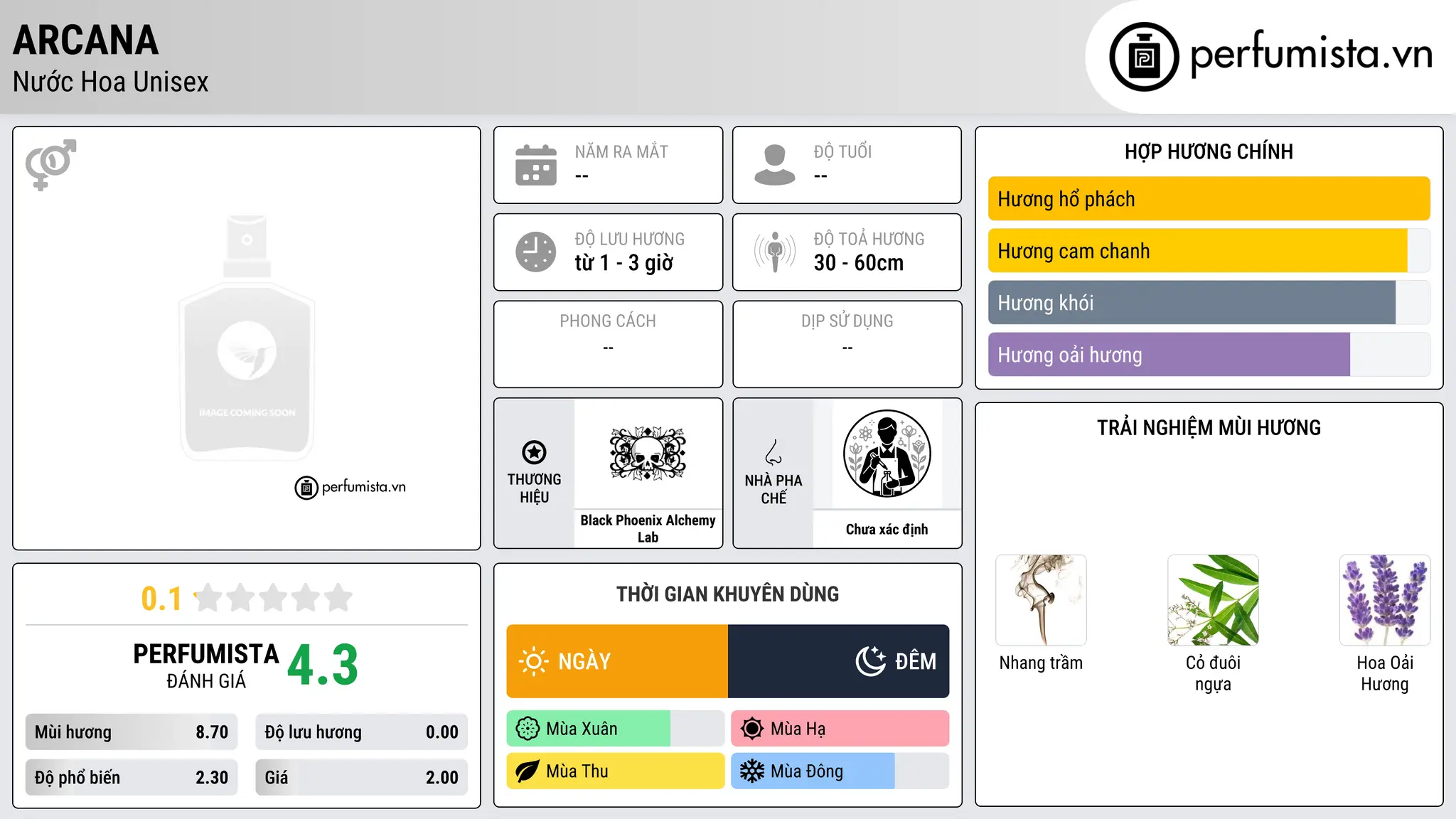Click the Mùi hương 8.70 score row
Screen dimensions: 1456x819
click(132, 732)
